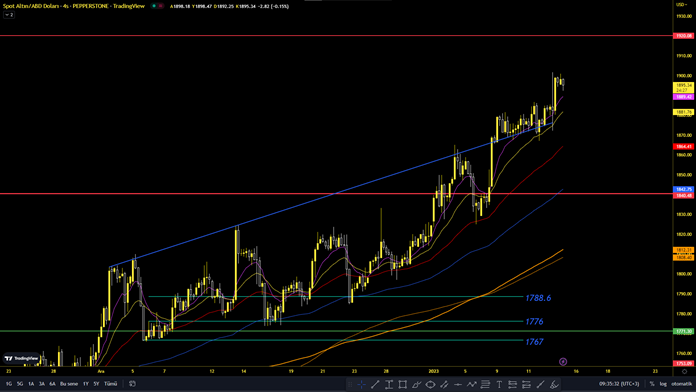Set range to 5Y
The image size is (696, 392).
click(x=96, y=384)
